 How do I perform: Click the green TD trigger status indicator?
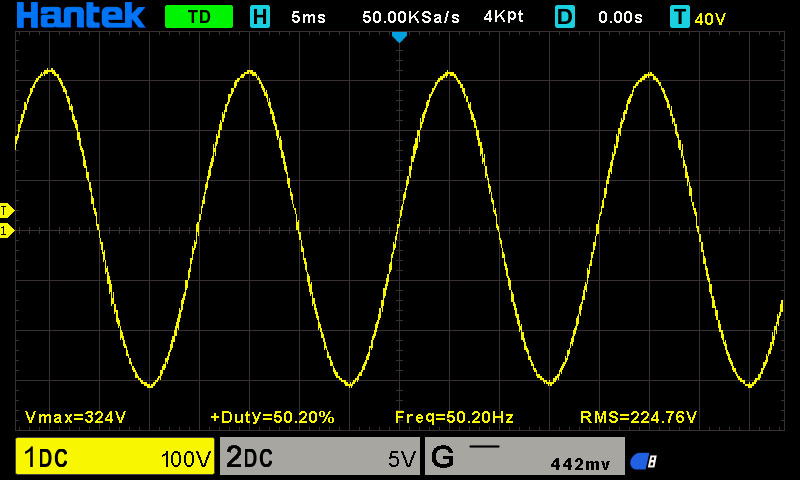tap(199, 17)
